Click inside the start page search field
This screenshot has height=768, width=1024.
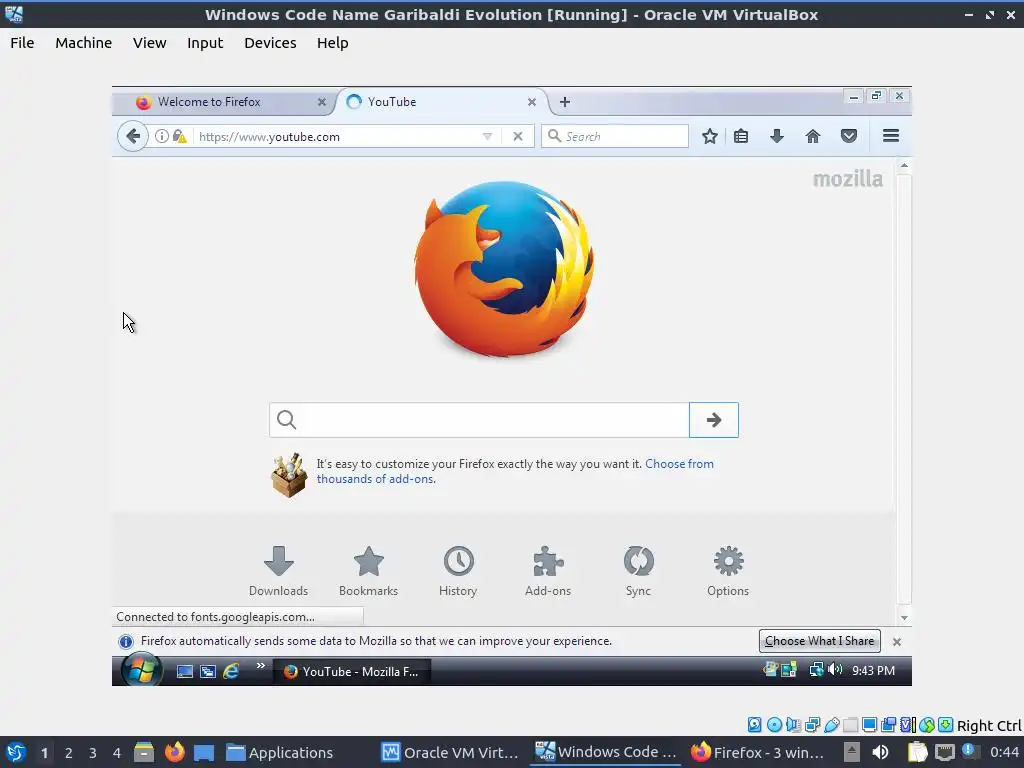coord(479,420)
